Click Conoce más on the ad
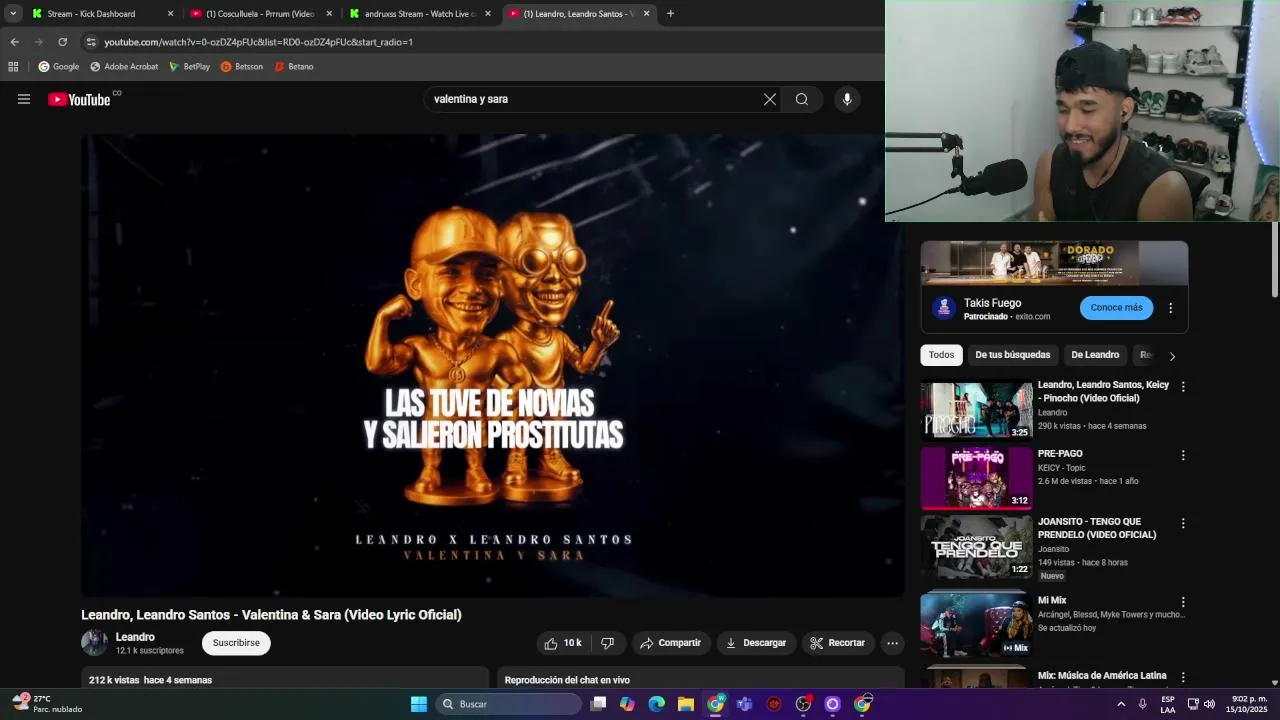Screen dimensions: 1280x720 [1116, 308]
